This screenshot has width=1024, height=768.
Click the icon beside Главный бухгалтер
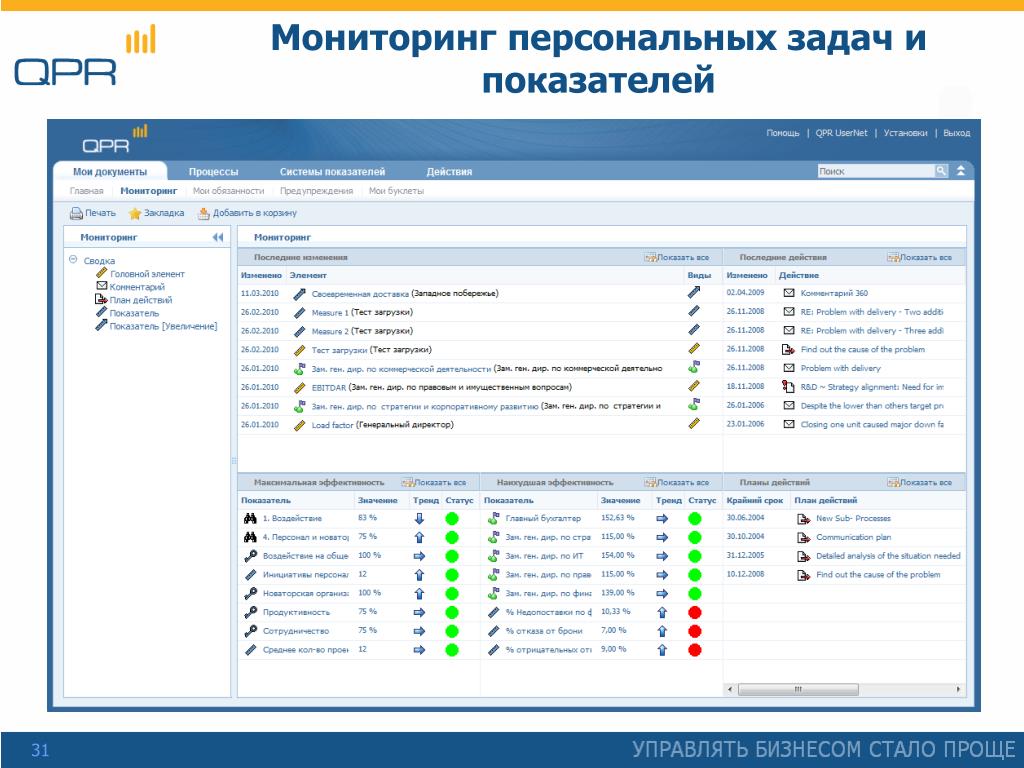click(494, 519)
